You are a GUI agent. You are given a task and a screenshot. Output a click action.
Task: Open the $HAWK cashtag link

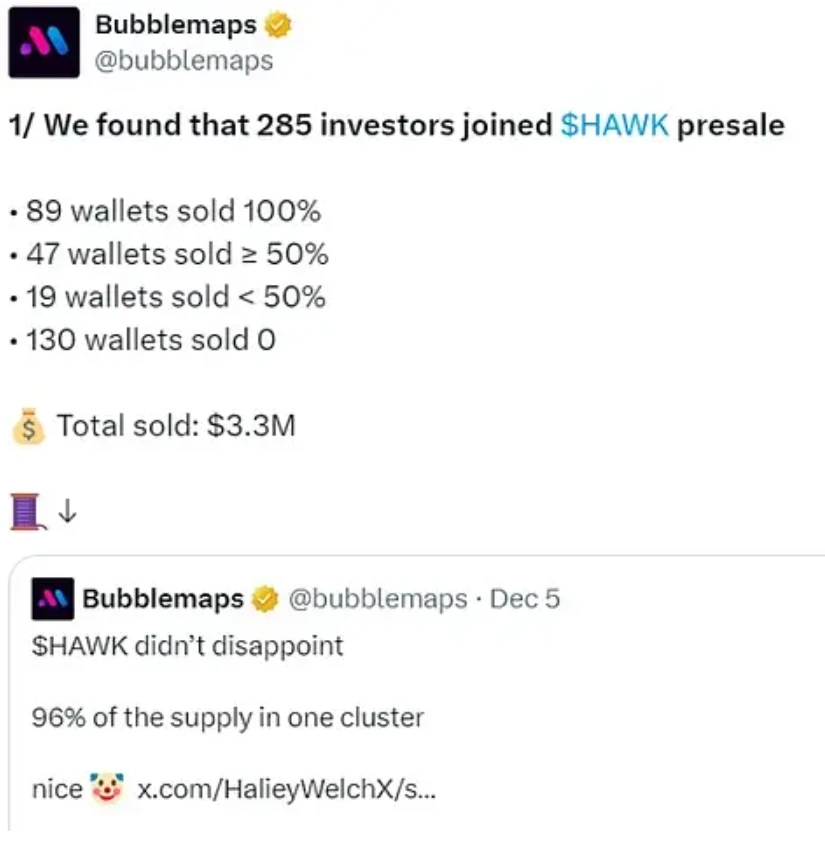click(x=614, y=126)
